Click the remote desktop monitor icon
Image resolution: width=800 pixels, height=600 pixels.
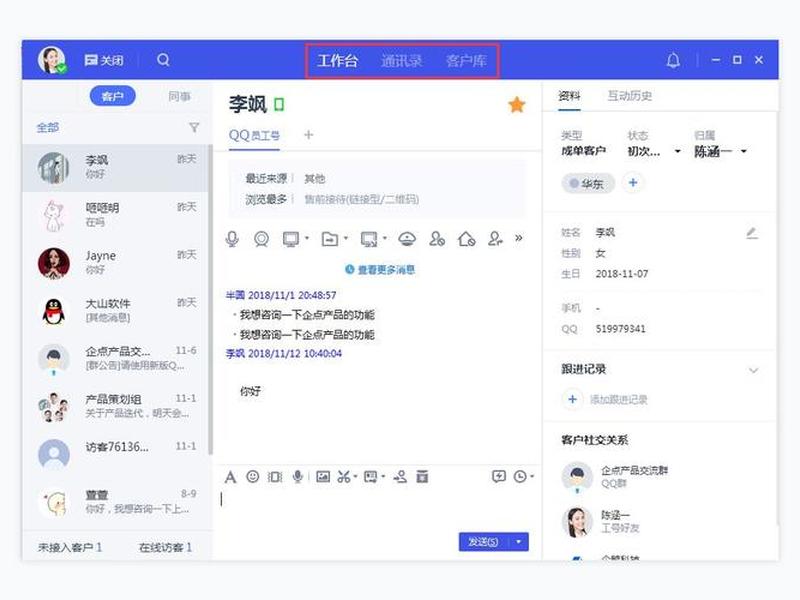pos(291,239)
